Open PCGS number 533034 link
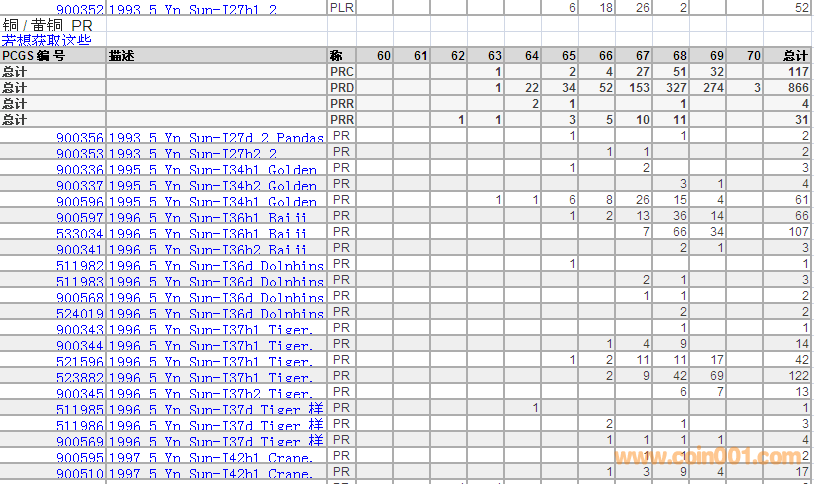Image resolution: width=814 pixels, height=484 pixels. [80, 233]
